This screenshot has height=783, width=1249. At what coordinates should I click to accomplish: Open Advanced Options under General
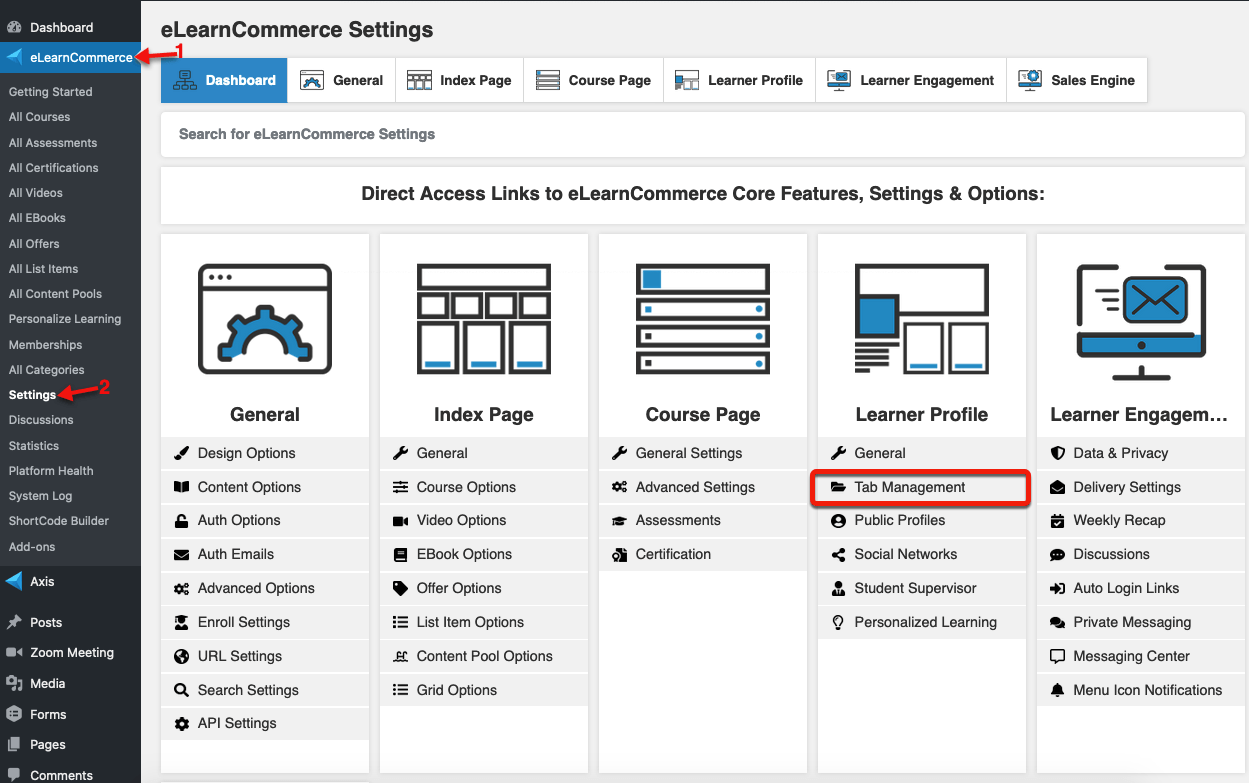click(265, 588)
